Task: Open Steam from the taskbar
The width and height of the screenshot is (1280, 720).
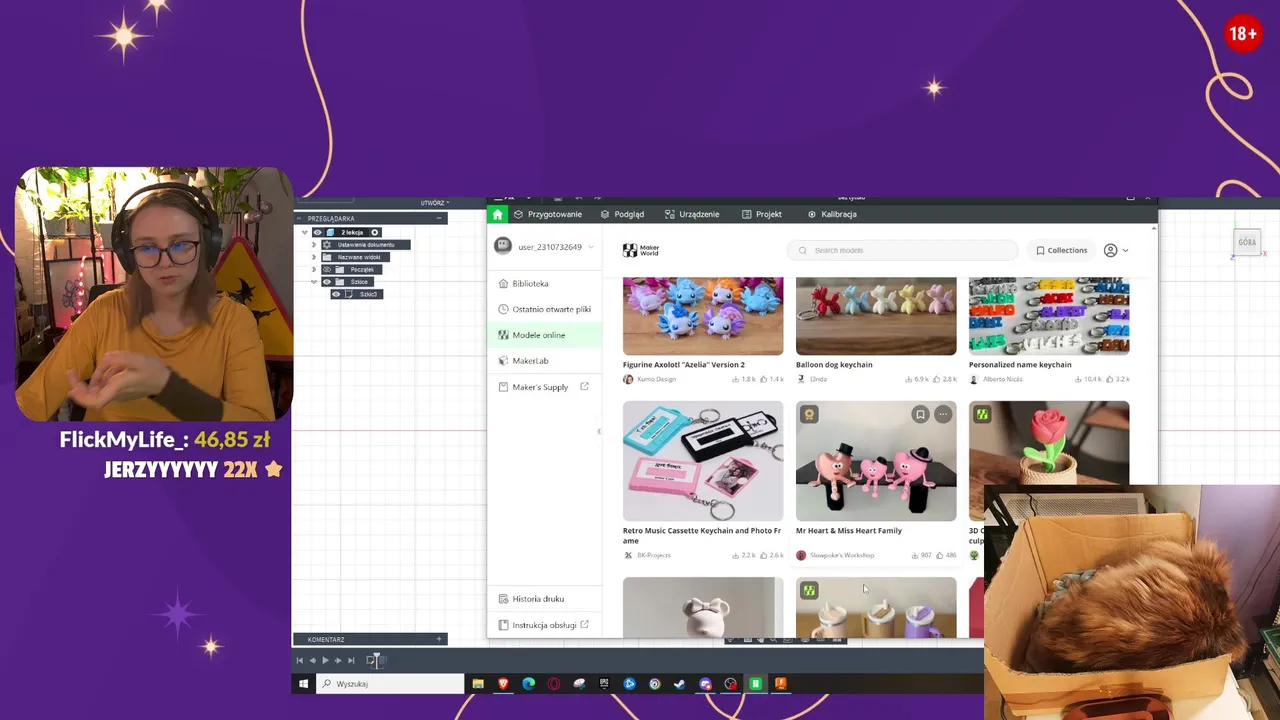Action: coord(680,684)
